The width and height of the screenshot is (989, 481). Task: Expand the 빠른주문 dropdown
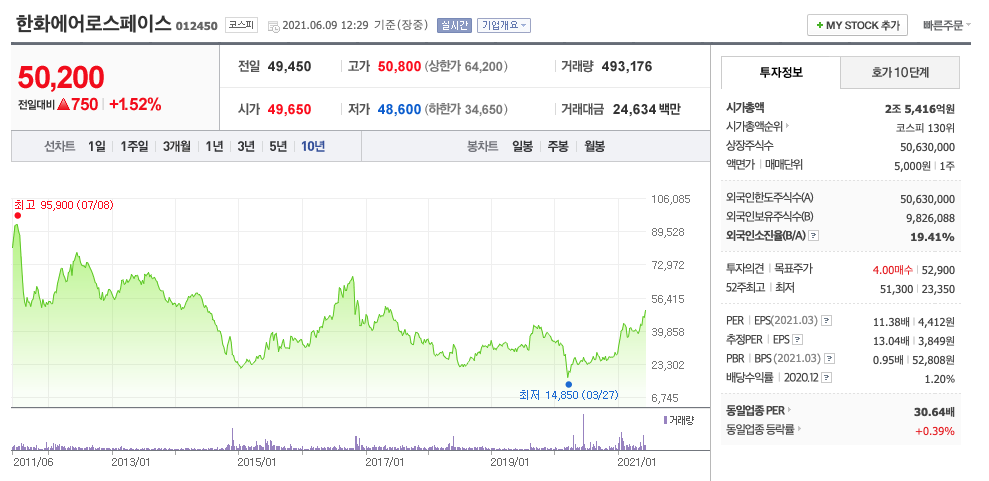tap(946, 25)
